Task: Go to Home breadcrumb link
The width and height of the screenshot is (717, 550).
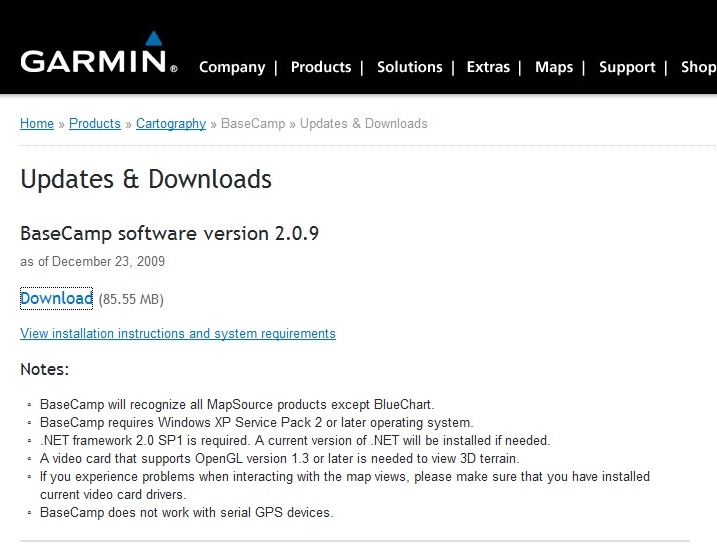Action: pos(37,123)
